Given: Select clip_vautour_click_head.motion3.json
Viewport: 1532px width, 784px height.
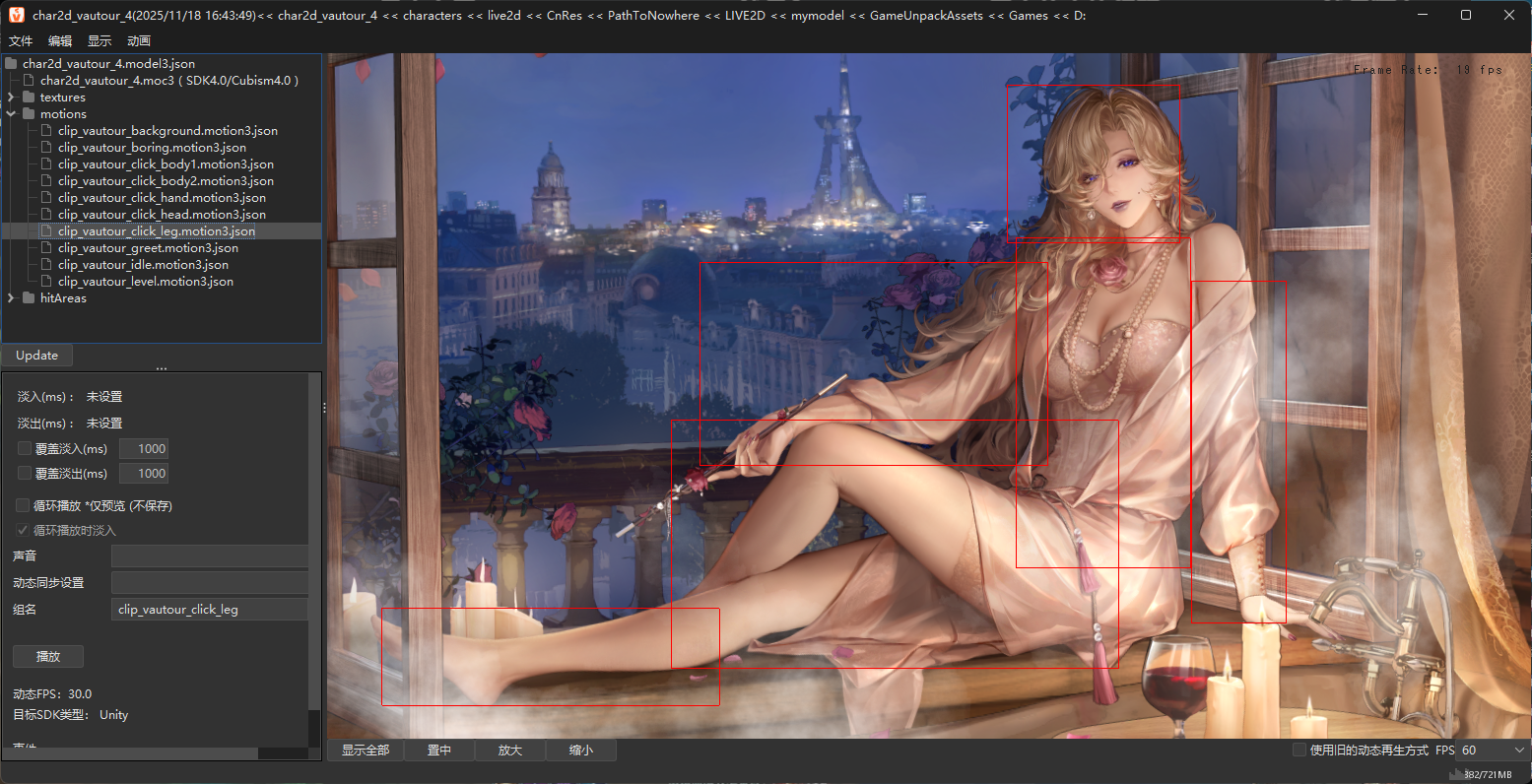Looking at the screenshot, I should point(162,215).
